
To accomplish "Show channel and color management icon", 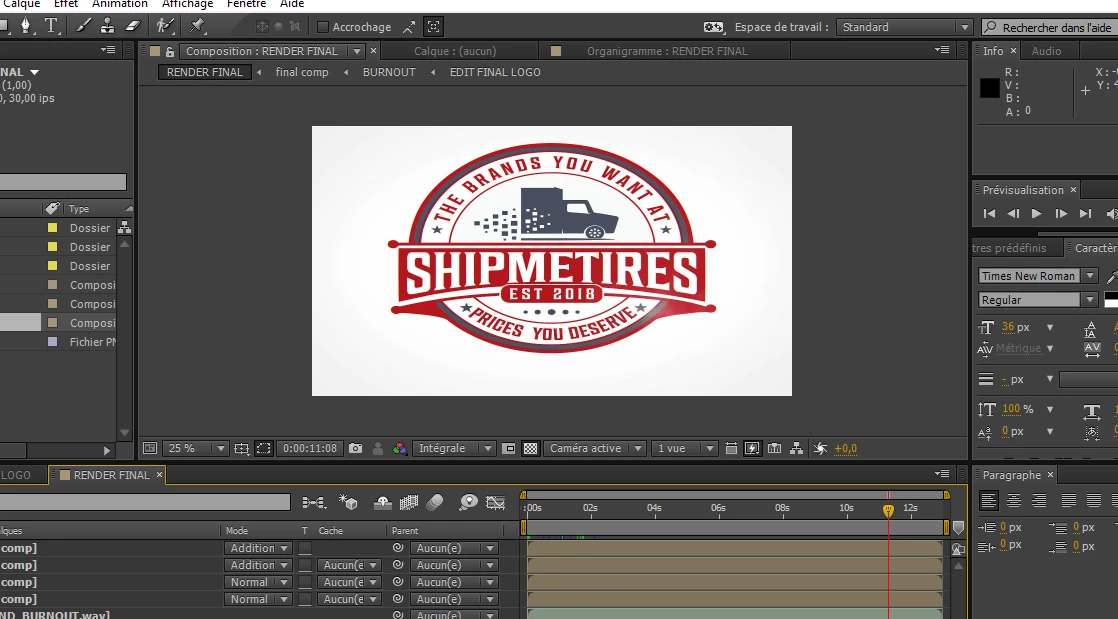I will click(x=400, y=449).
